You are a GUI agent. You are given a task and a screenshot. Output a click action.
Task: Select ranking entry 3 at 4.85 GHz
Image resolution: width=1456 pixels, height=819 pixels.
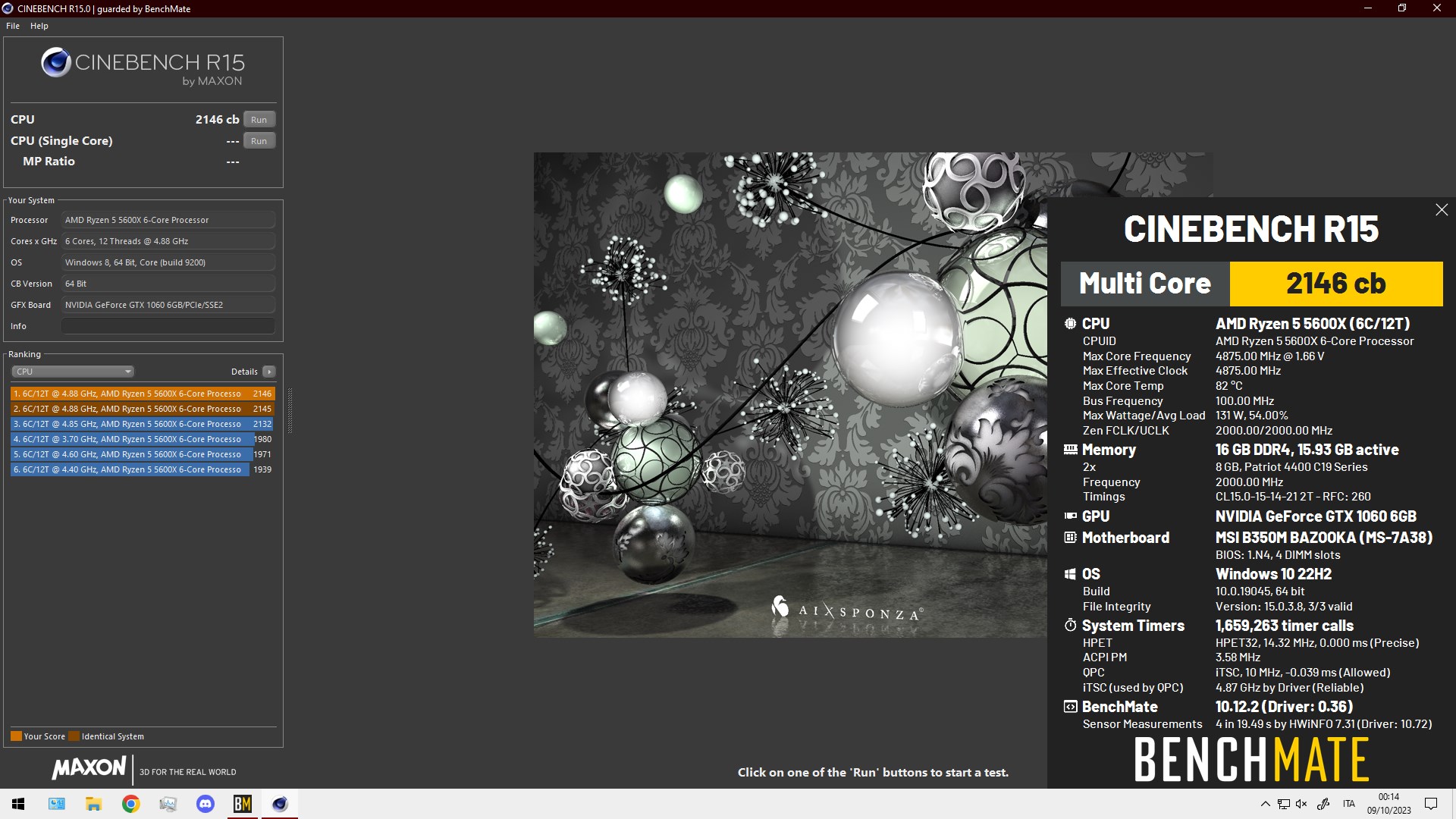(143, 424)
